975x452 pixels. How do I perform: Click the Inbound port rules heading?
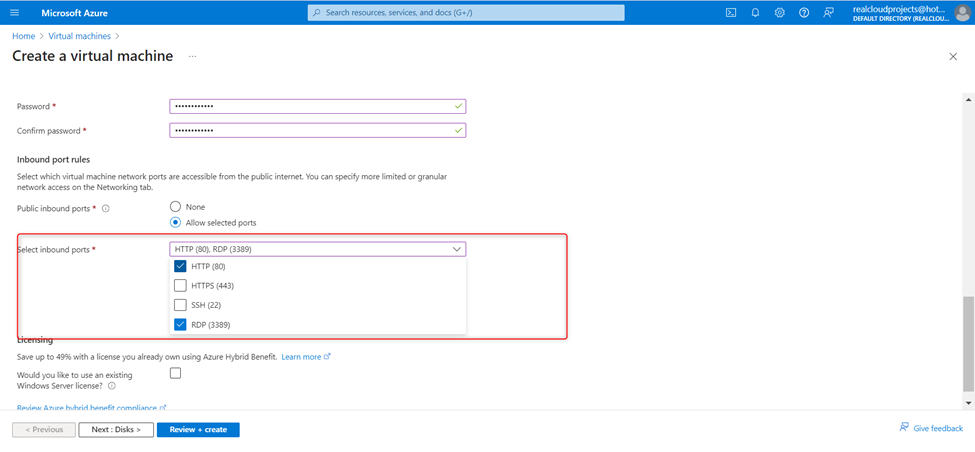pyautogui.click(x=53, y=160)
